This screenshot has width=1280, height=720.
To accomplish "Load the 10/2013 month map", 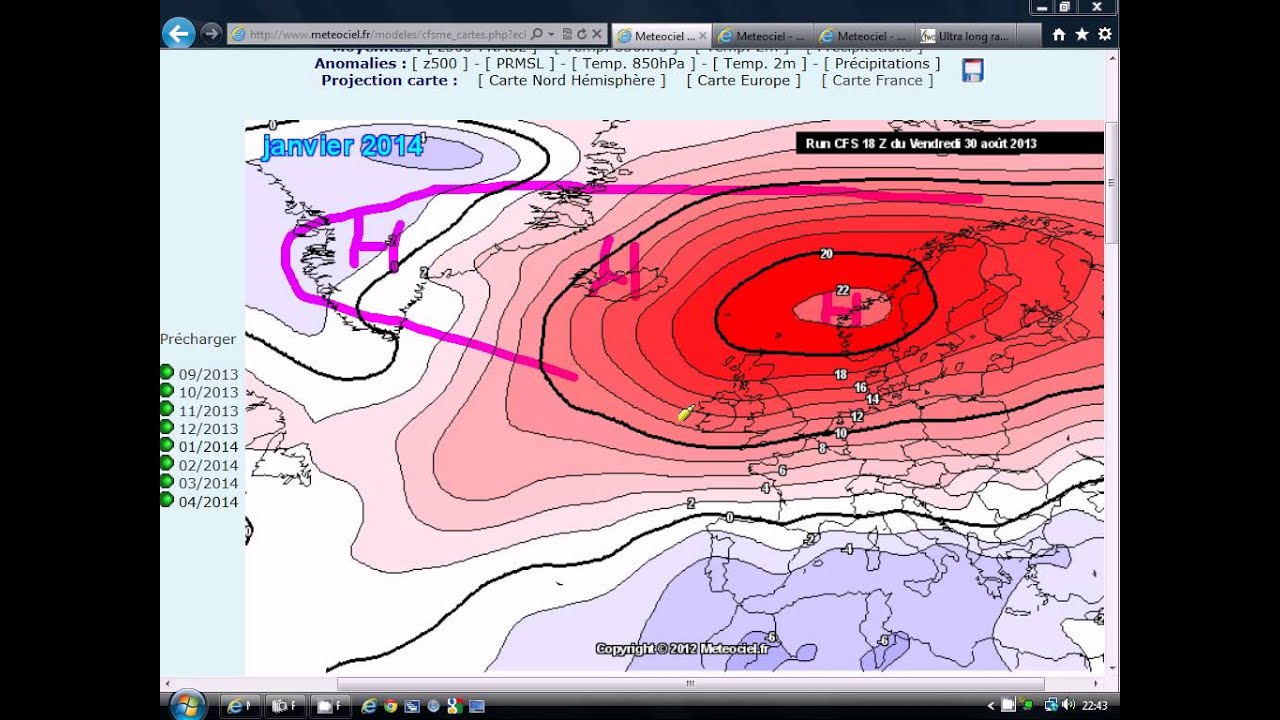I will coord(209,392).
